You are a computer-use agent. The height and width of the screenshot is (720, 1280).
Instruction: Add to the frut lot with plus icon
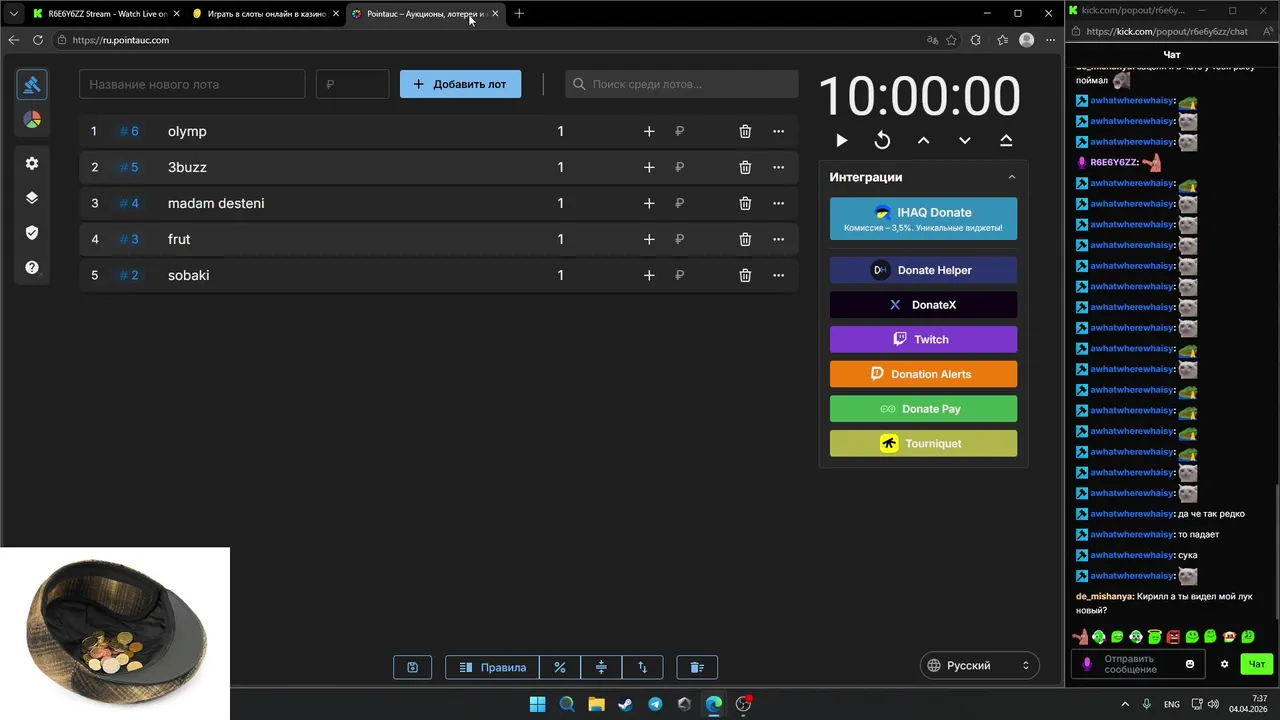649,239
